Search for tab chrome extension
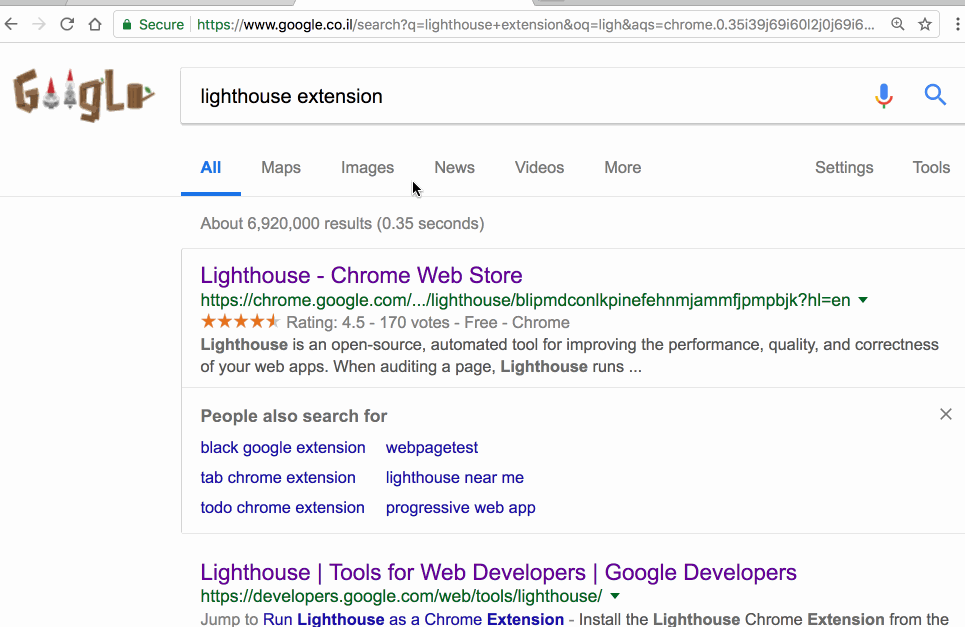 [x=278, y=477]
